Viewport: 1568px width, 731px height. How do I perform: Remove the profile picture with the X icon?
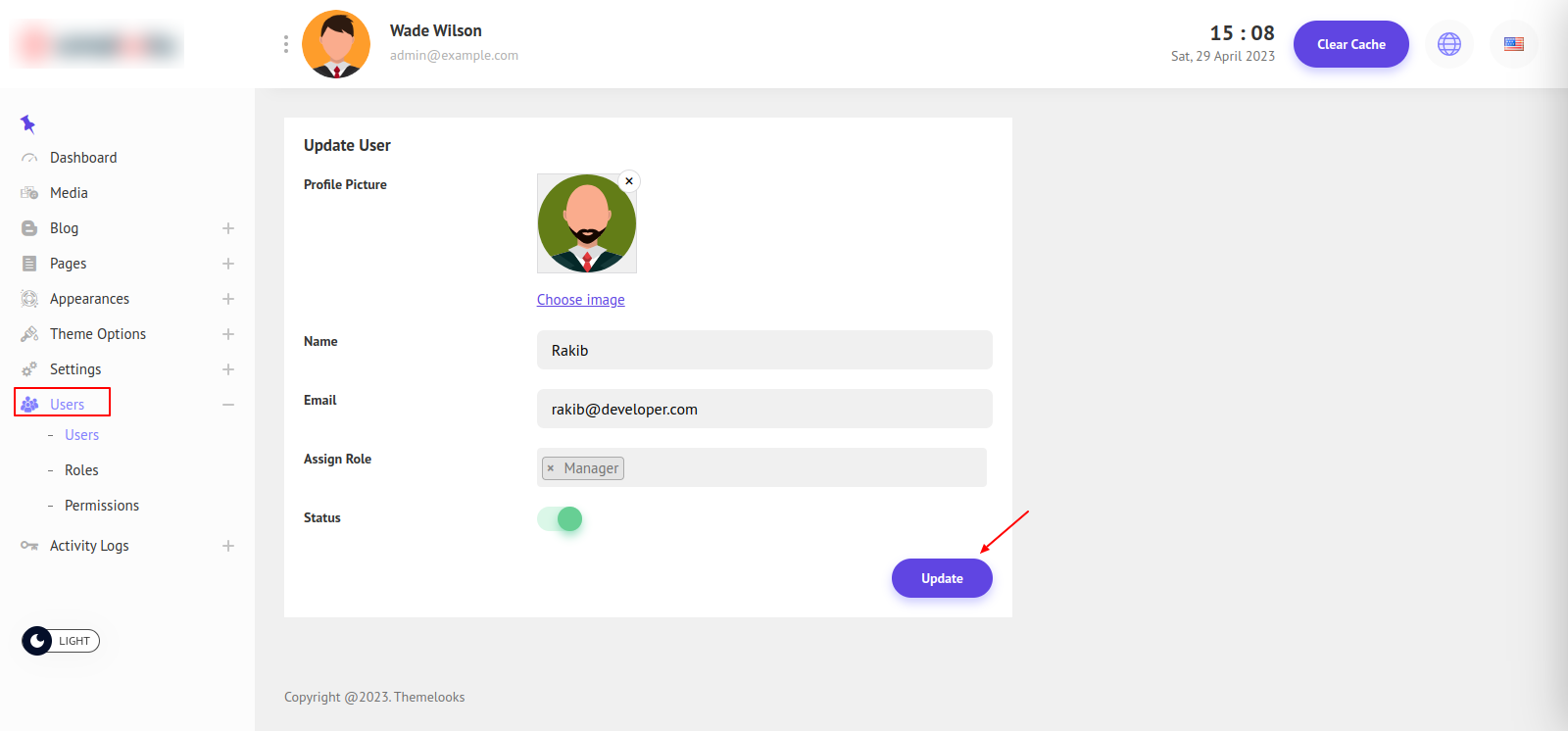coord(629,181)
